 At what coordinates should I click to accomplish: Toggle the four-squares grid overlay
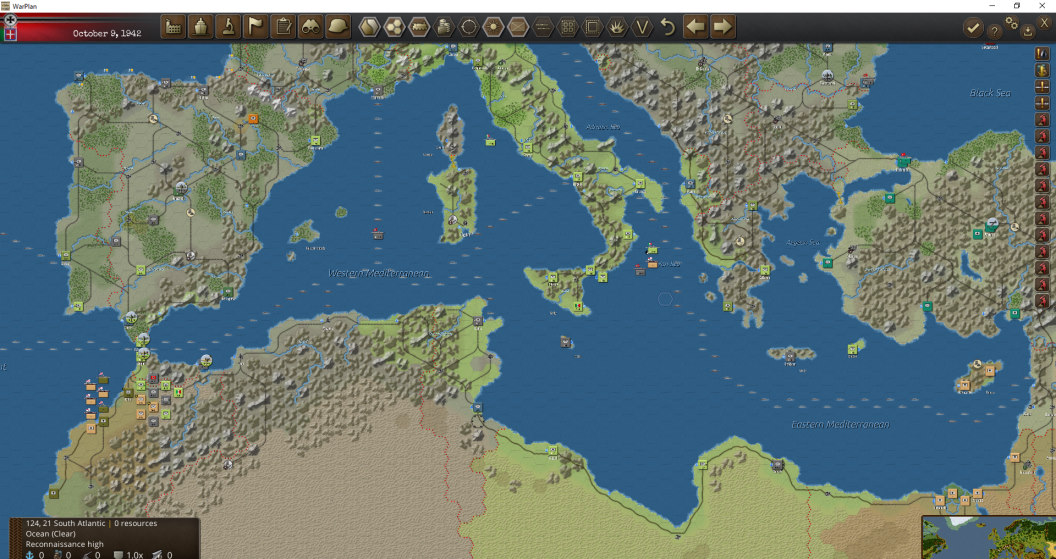coord(568,27)
